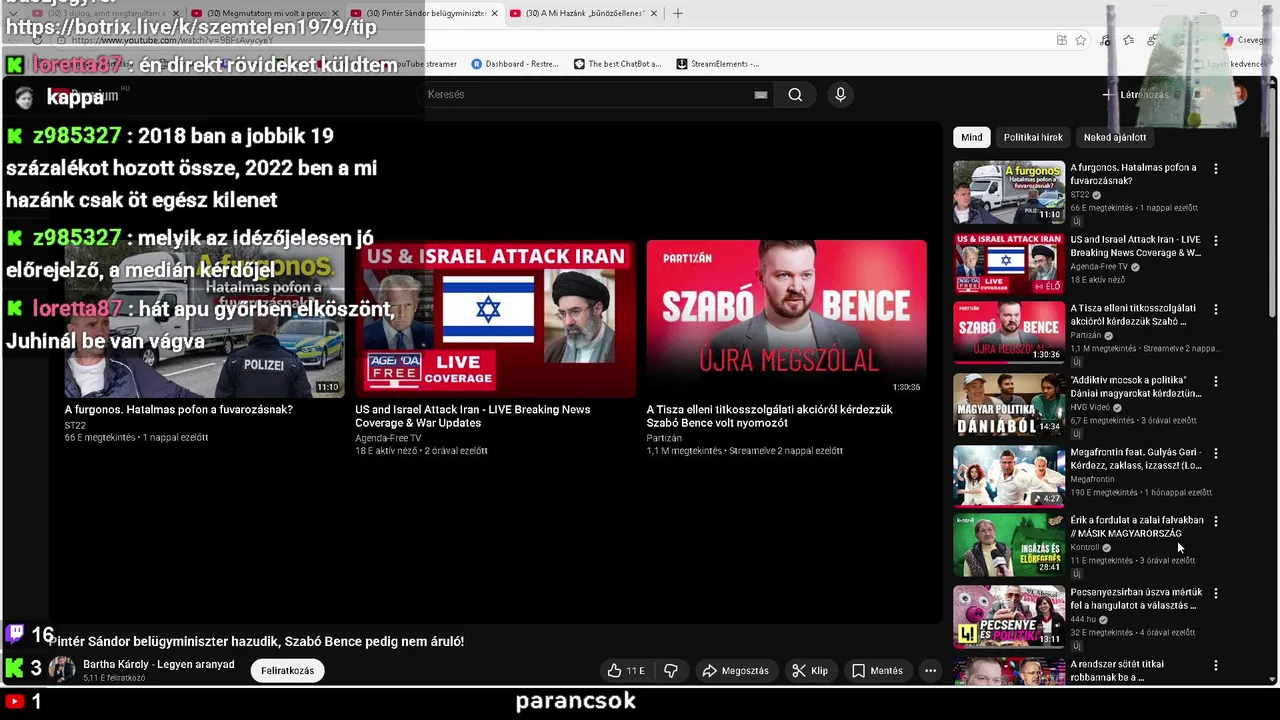1280x720 pixels.
Task: Open options menu for Érik a fordulat sidebar video
Action: coord(1216,521)
